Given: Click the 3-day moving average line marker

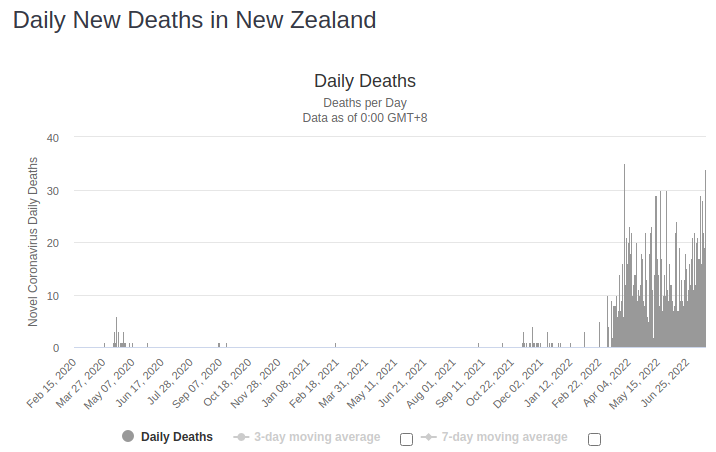Looking at the screenshot, I should click(241, 437).
